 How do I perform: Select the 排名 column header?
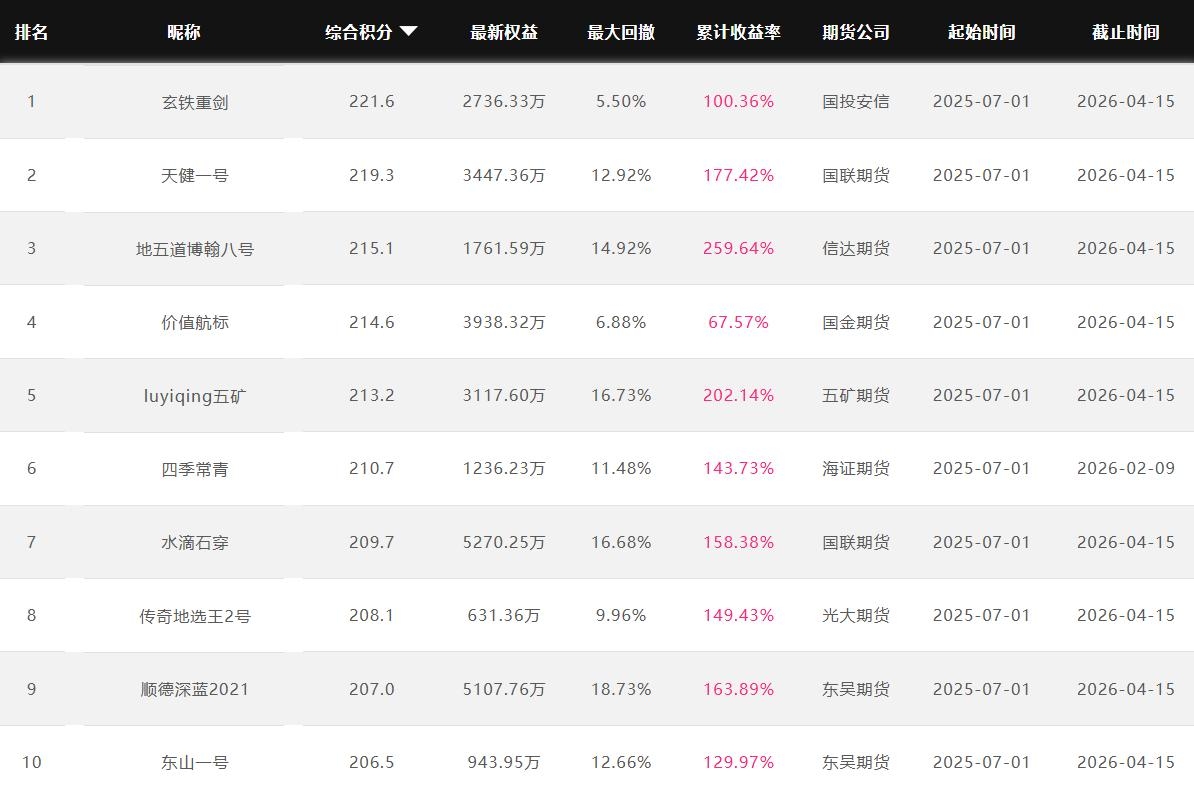[x=31, y=32]
